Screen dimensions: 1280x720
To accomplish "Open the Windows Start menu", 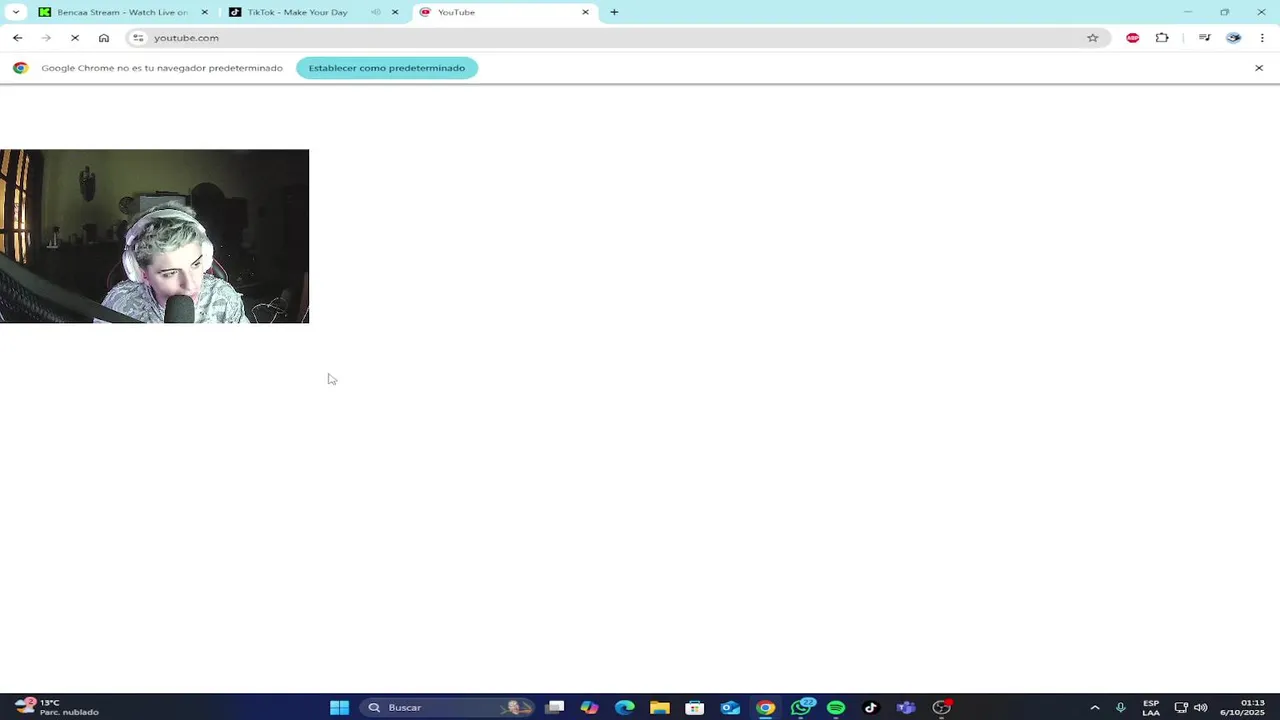I will 340,708.
